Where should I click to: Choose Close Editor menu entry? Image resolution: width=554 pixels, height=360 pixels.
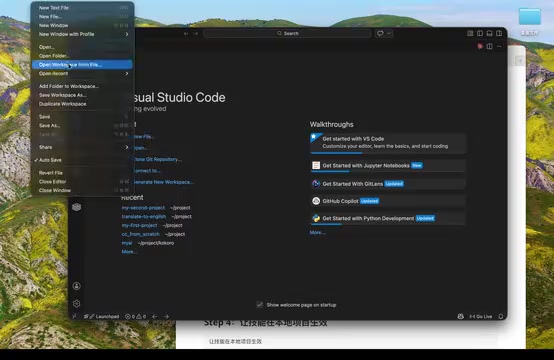(82, 182)
